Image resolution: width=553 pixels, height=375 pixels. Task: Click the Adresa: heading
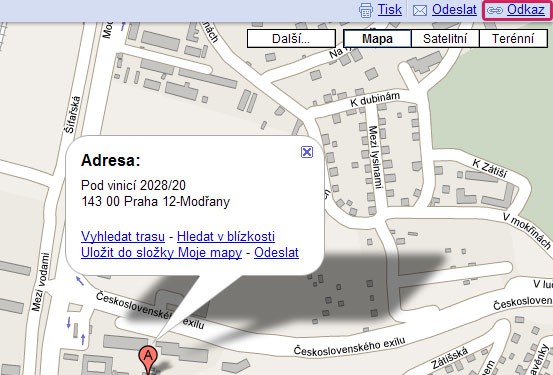tap(111, 161)
